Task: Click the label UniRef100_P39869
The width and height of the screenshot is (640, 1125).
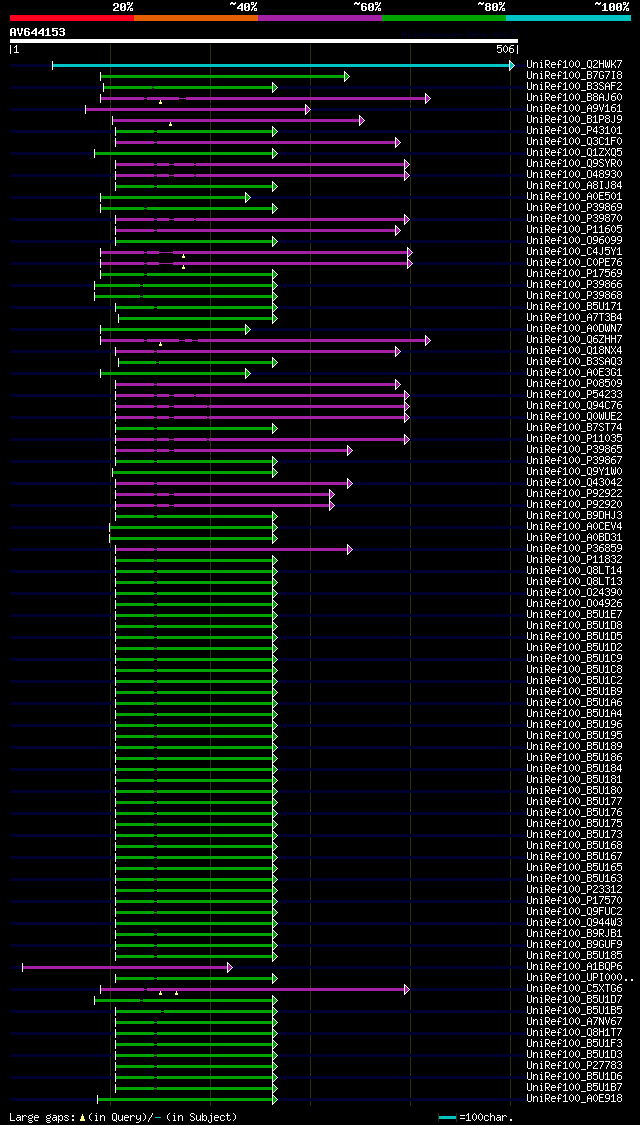Action: tap(574, 207)
